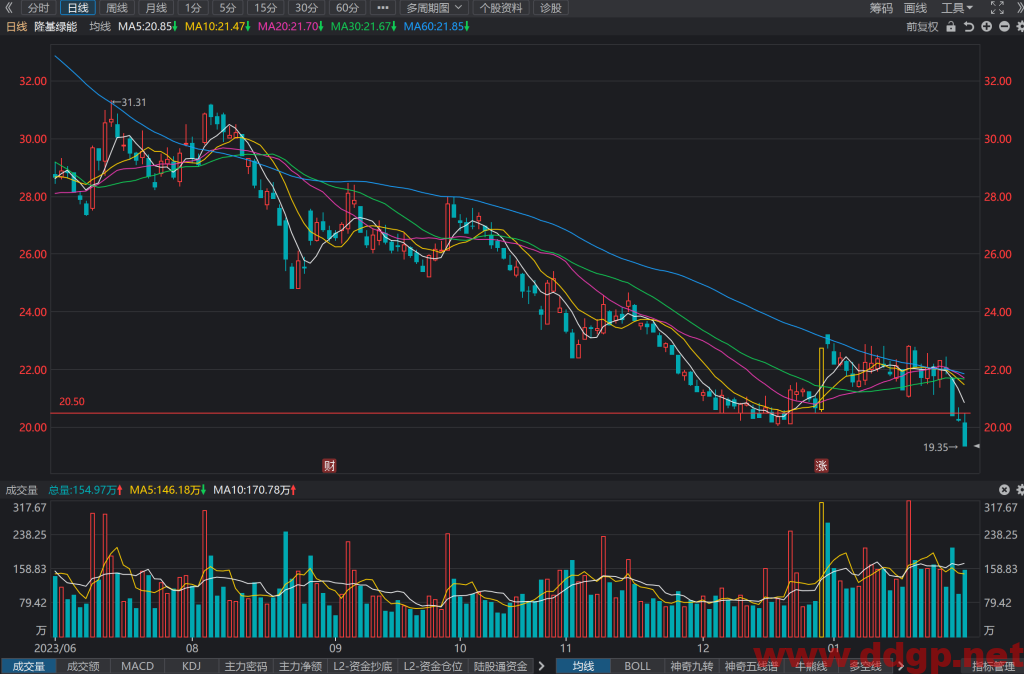Open 筹码 chip distribution

(881, 8)
